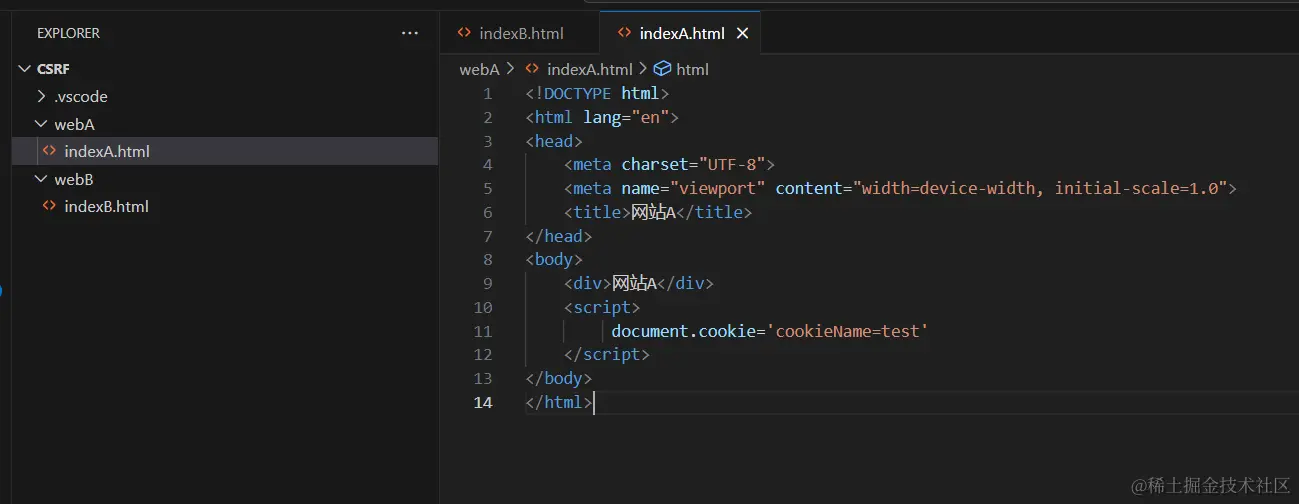This screenshot has width=1299, height=504.
Task: Click line number 1 in gutter
Action: (x=487, y=93)
